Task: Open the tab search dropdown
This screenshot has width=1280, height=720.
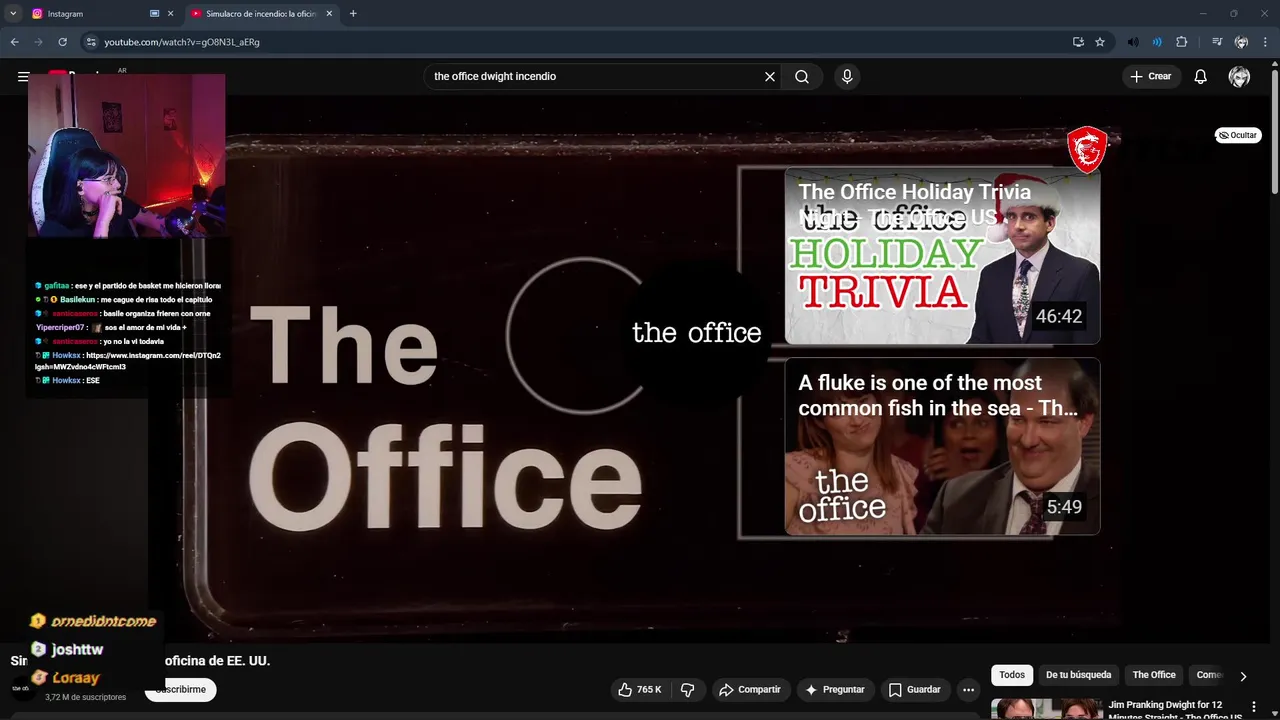Action: pos(13,14)
